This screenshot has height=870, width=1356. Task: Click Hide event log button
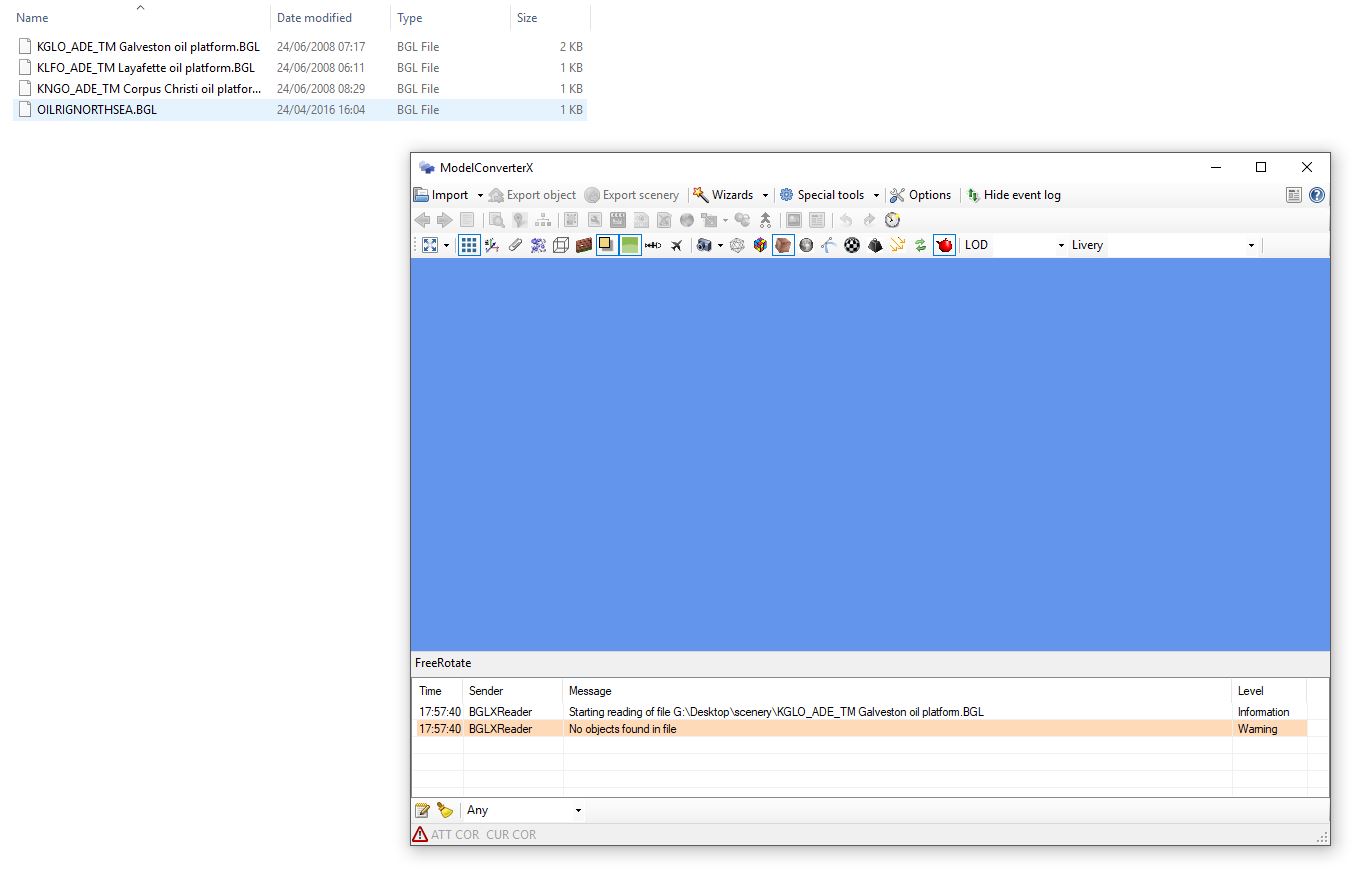click(1013, 195)
